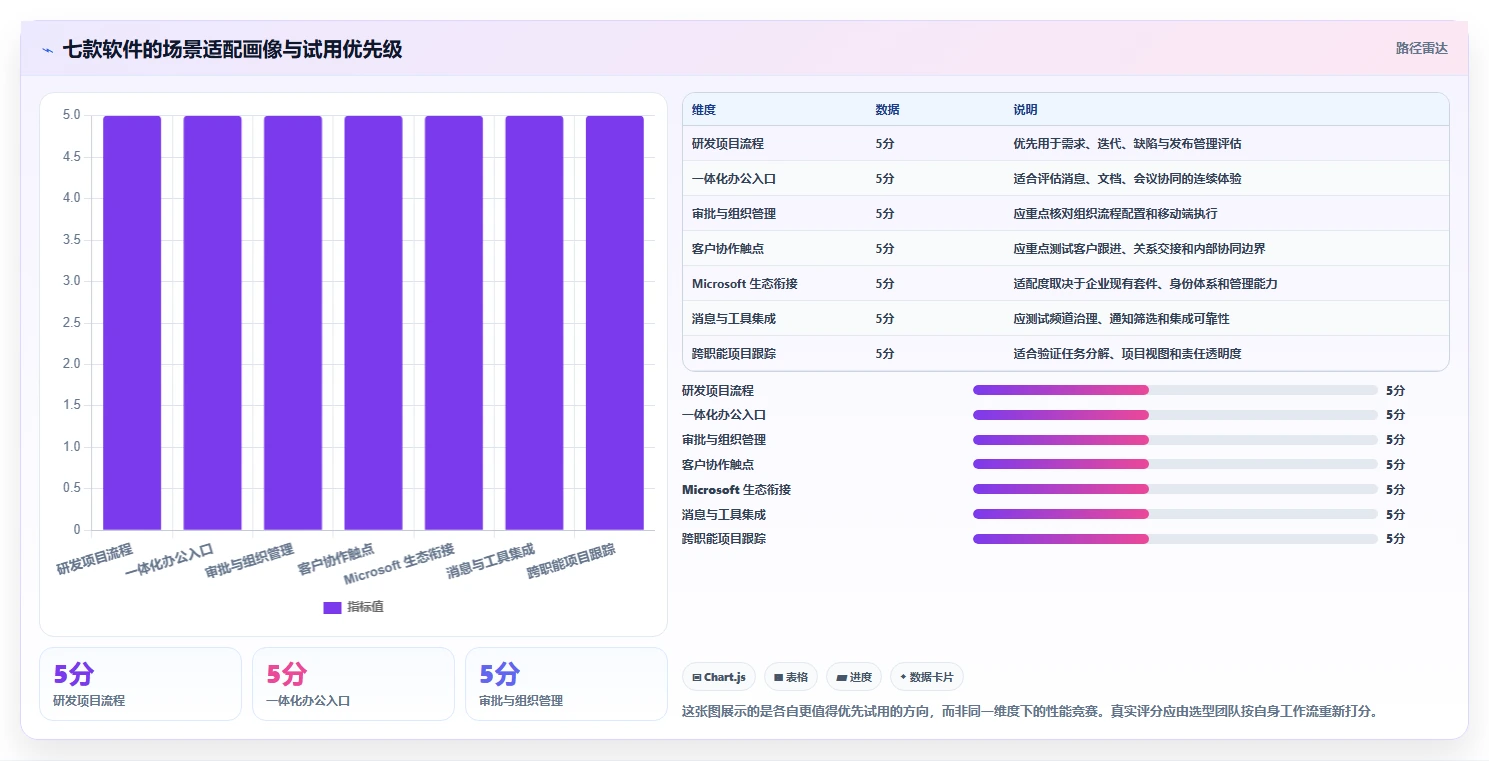Select 跨职能项目跟踪 cell in the table
The width and height of the screenshot is (1489, 761).
tap(734, 354)
